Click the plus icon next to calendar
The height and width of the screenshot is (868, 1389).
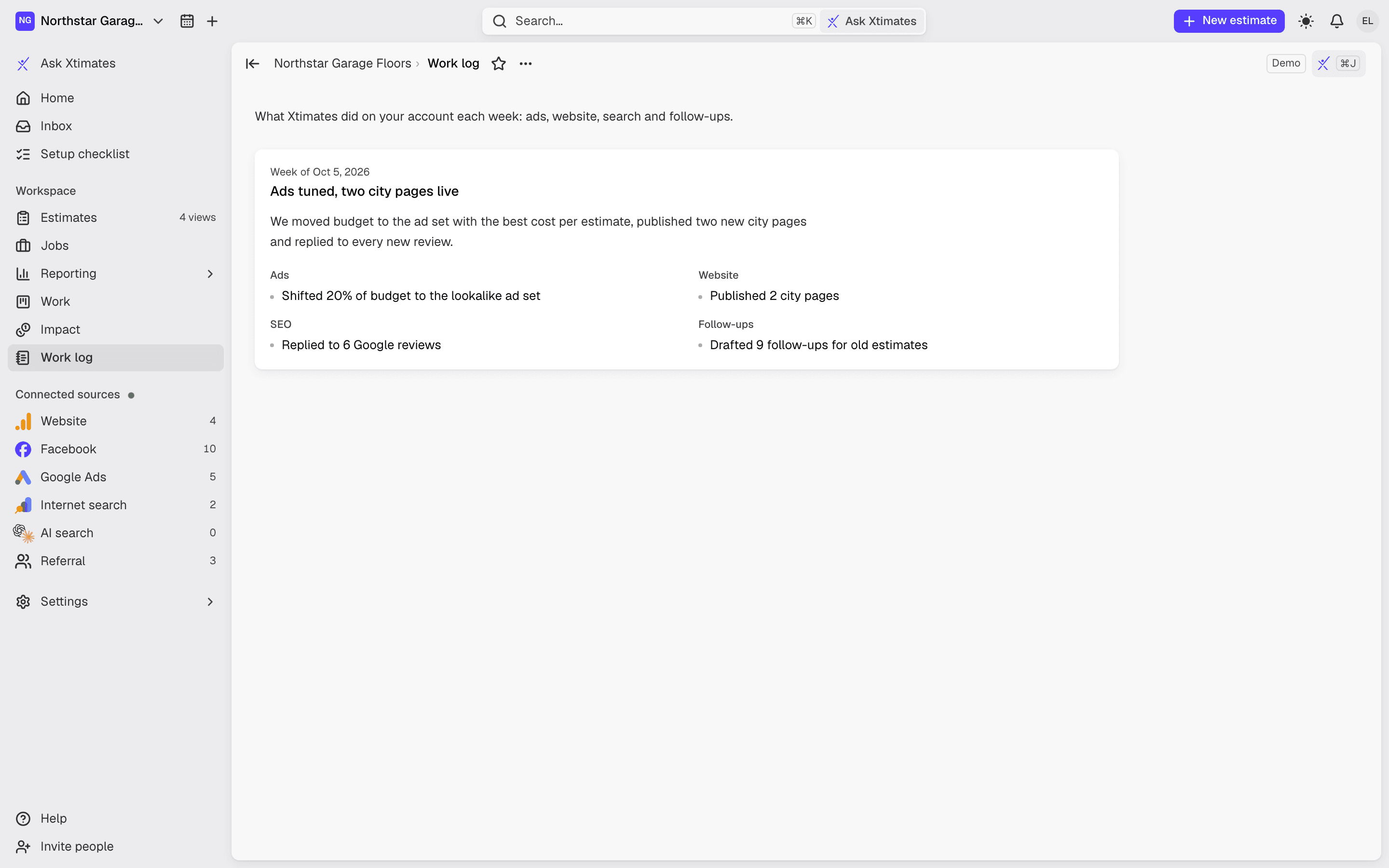coord(212,21)
